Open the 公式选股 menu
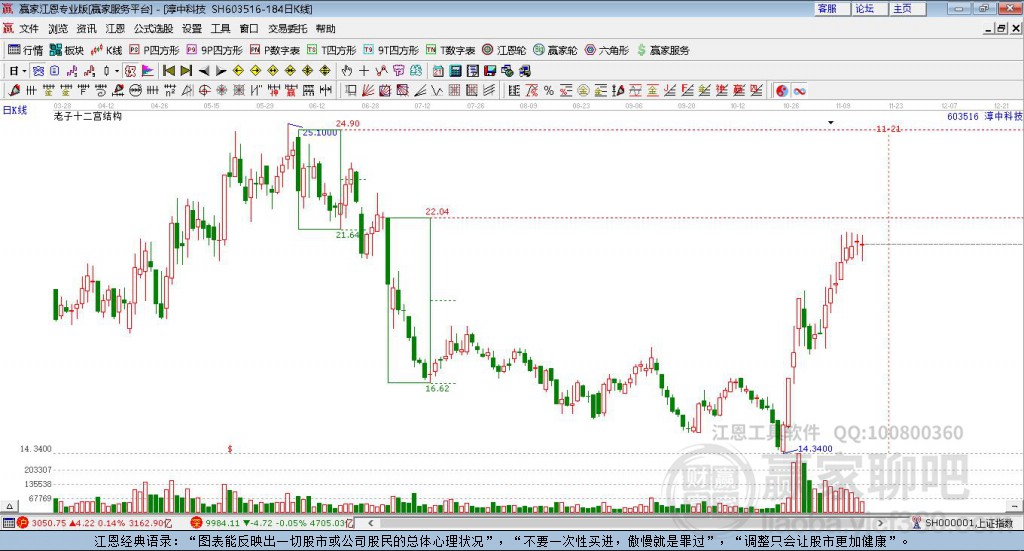Screen dimensions: 1024x551 [x=153, y=29]
